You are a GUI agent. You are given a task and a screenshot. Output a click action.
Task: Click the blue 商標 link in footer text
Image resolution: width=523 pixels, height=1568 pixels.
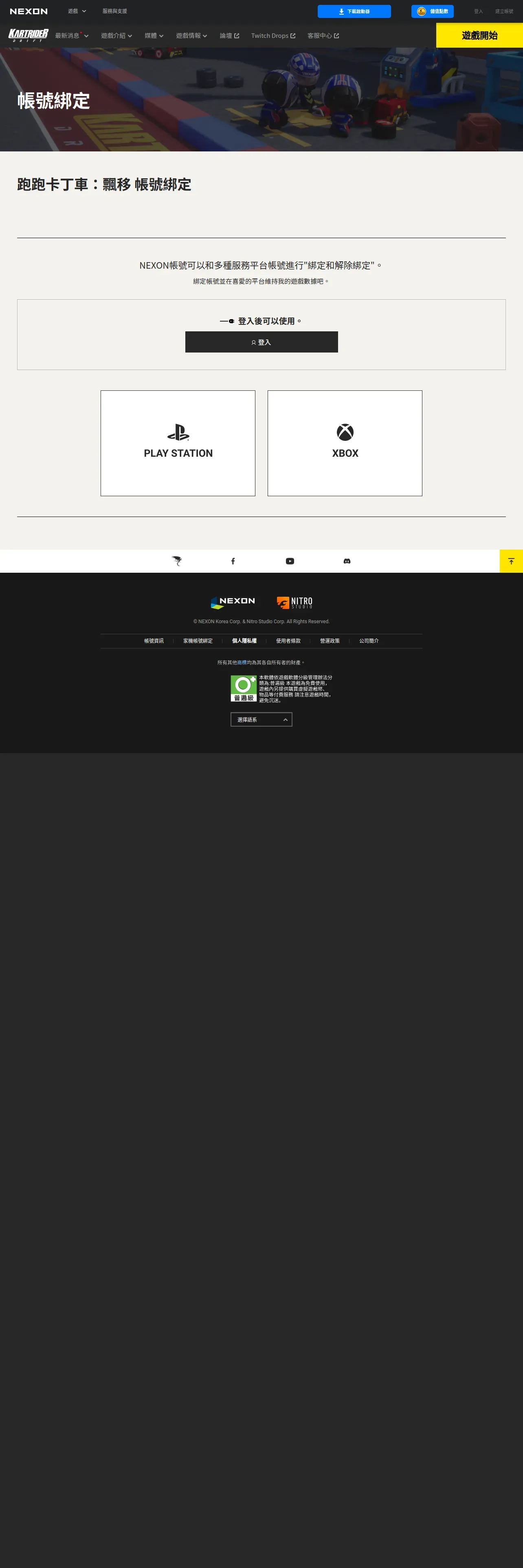coord(242,662)
